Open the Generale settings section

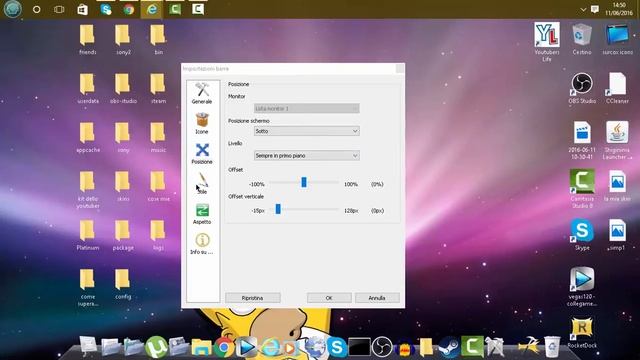[x=202, y=93]
